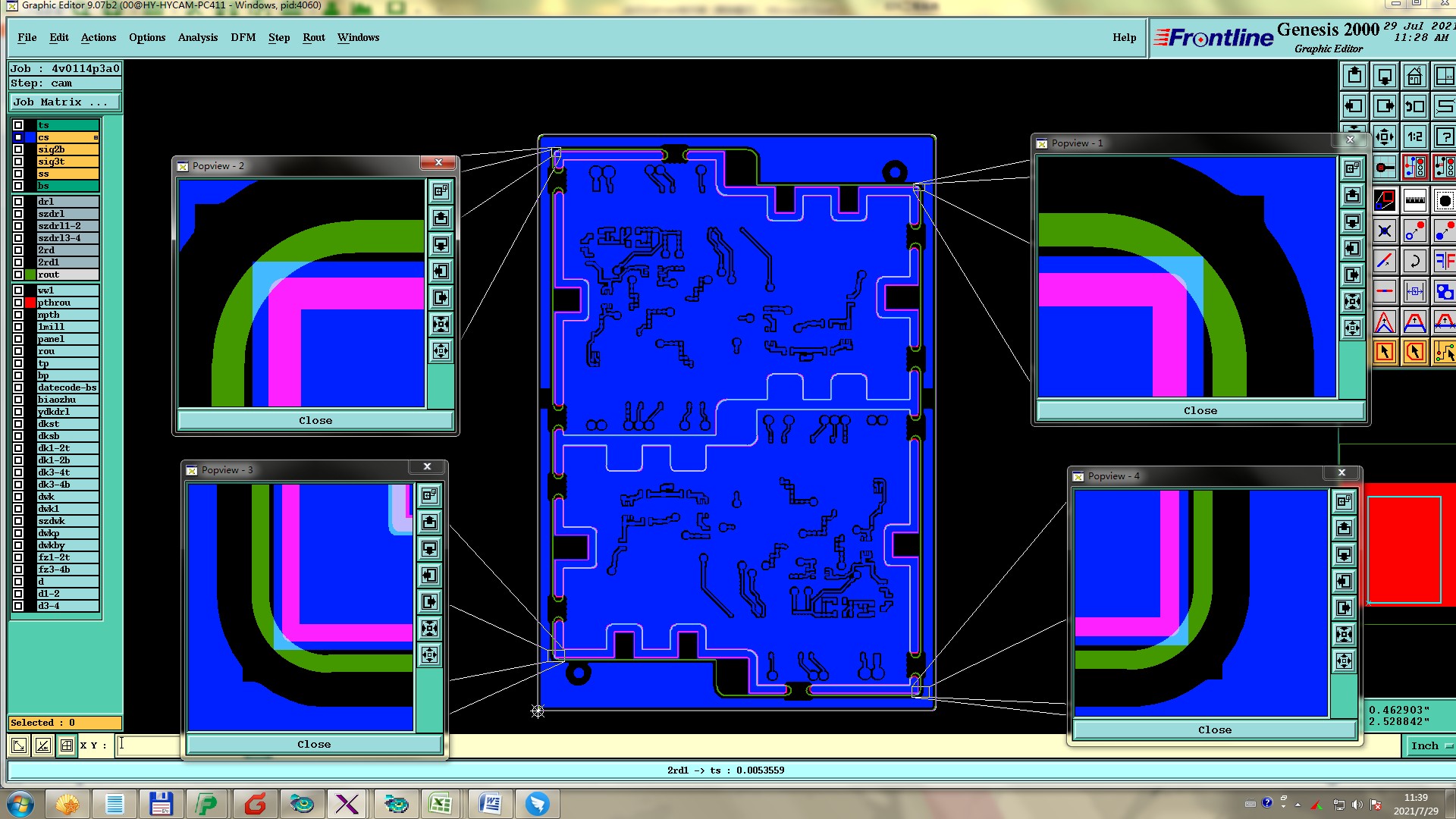Click the zoom-in arrows icon in Popview-3

(429, 628)
